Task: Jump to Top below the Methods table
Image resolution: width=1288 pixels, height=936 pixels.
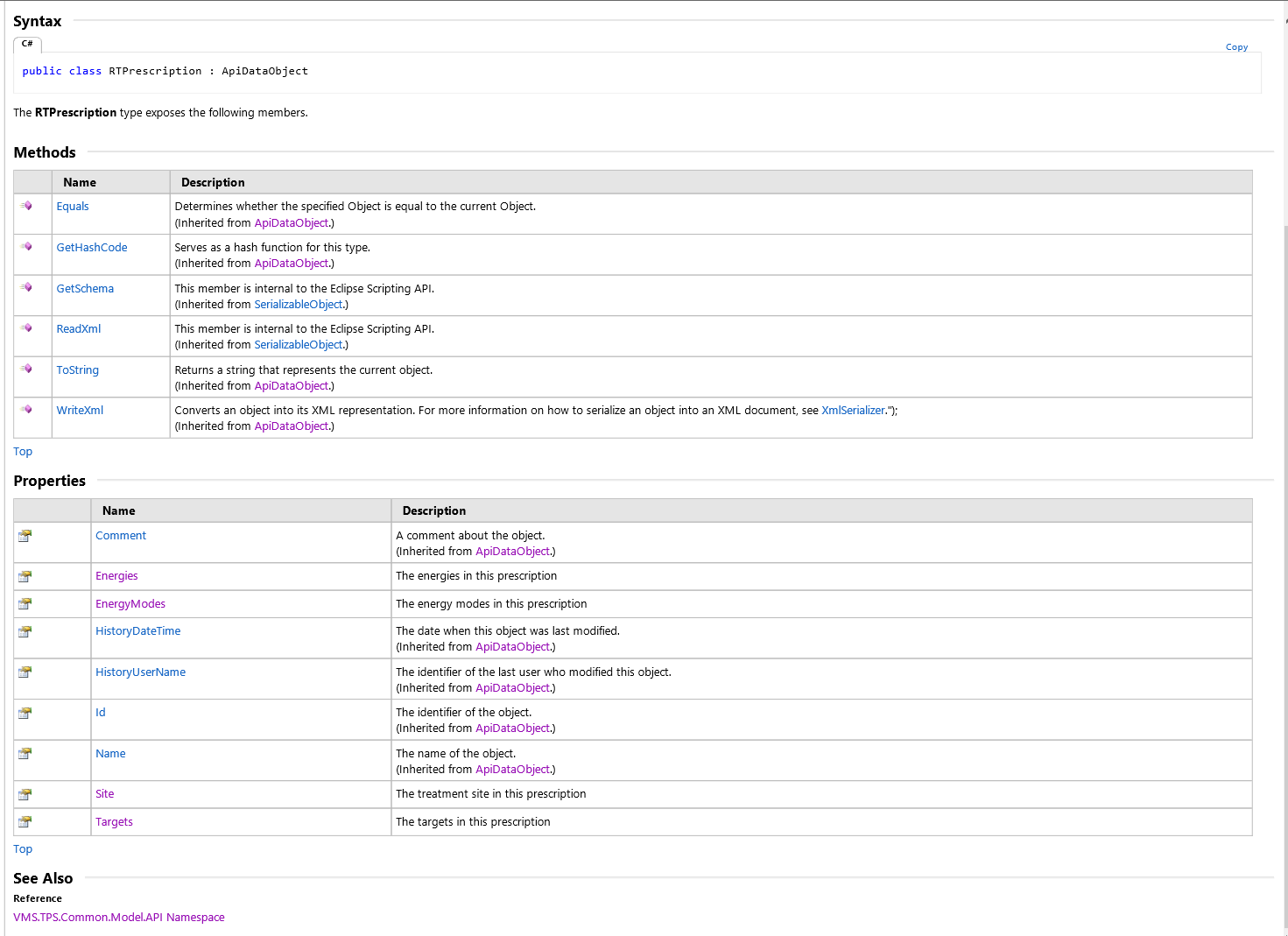Action: (23, 451)
